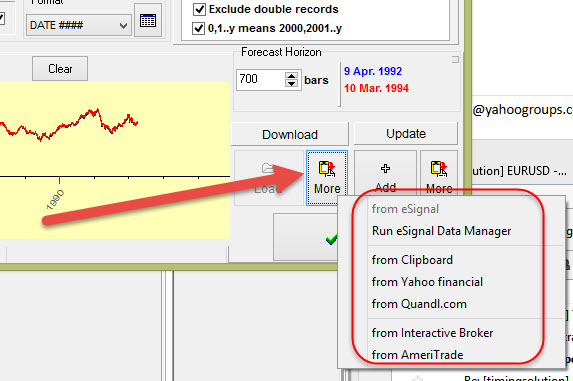Increase forecast horizon bars with up arrow
573x381 pixels.
tap(291, 76)
